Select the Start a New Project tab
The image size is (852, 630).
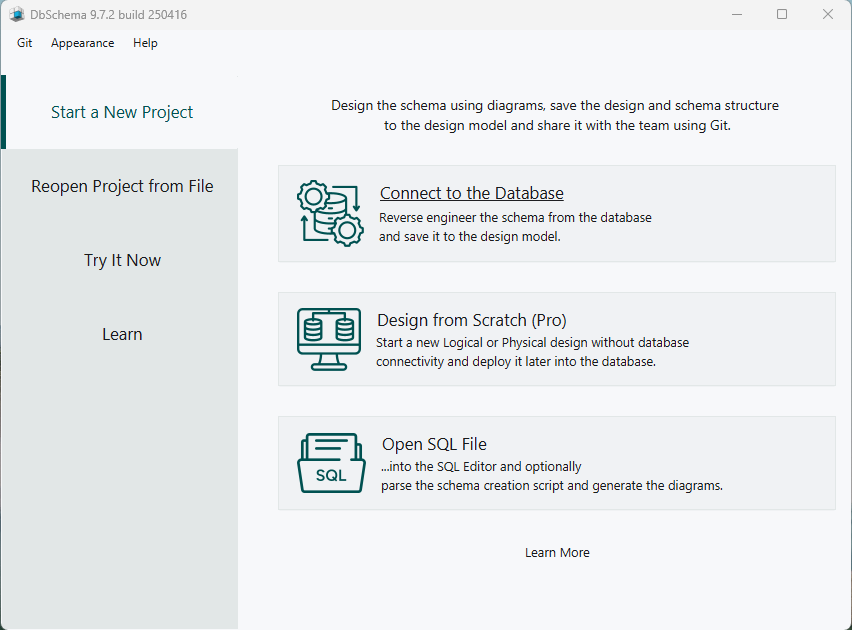[x=122, y=112]
